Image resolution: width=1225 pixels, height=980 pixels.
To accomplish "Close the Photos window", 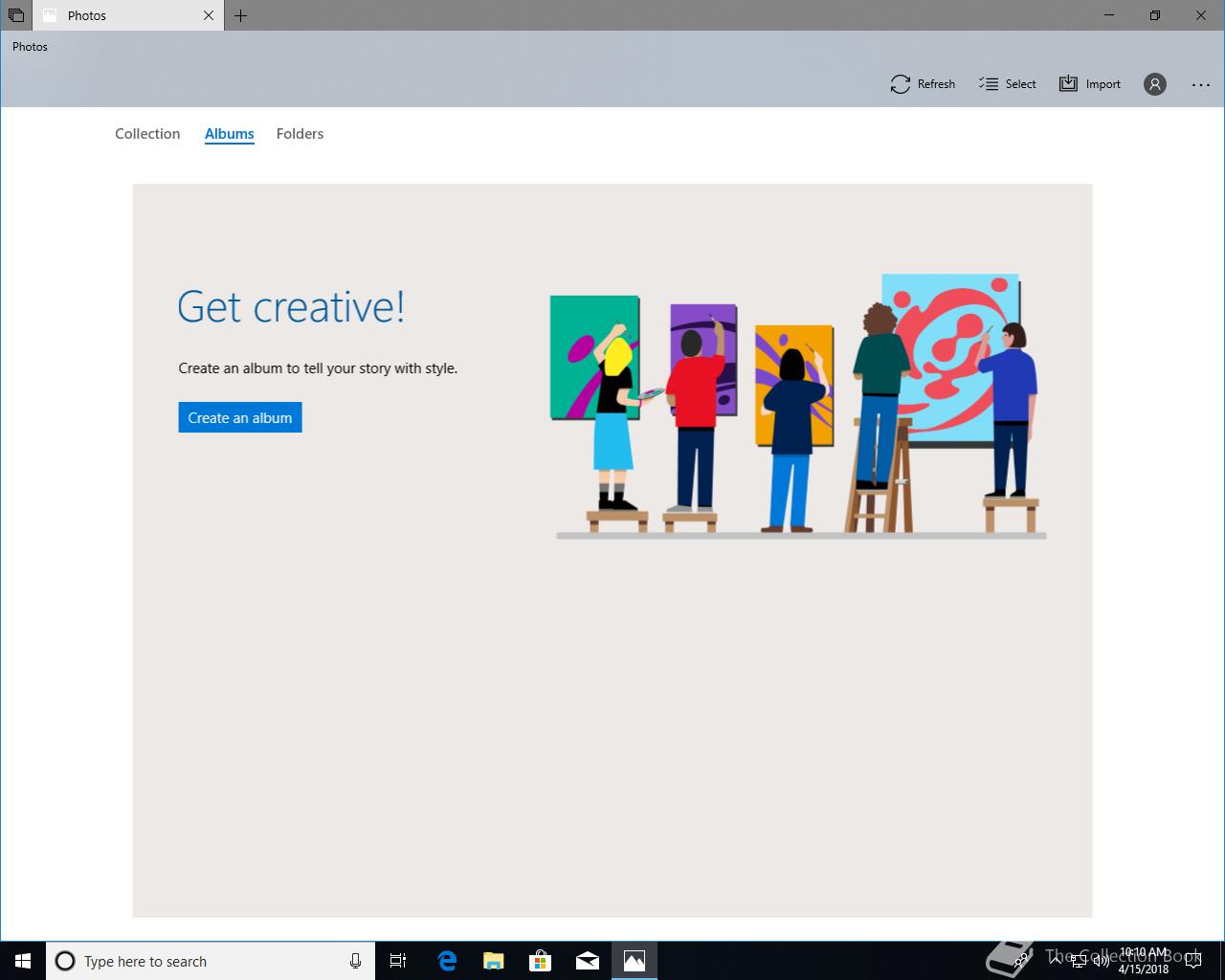I will [x=1201, y=15].
